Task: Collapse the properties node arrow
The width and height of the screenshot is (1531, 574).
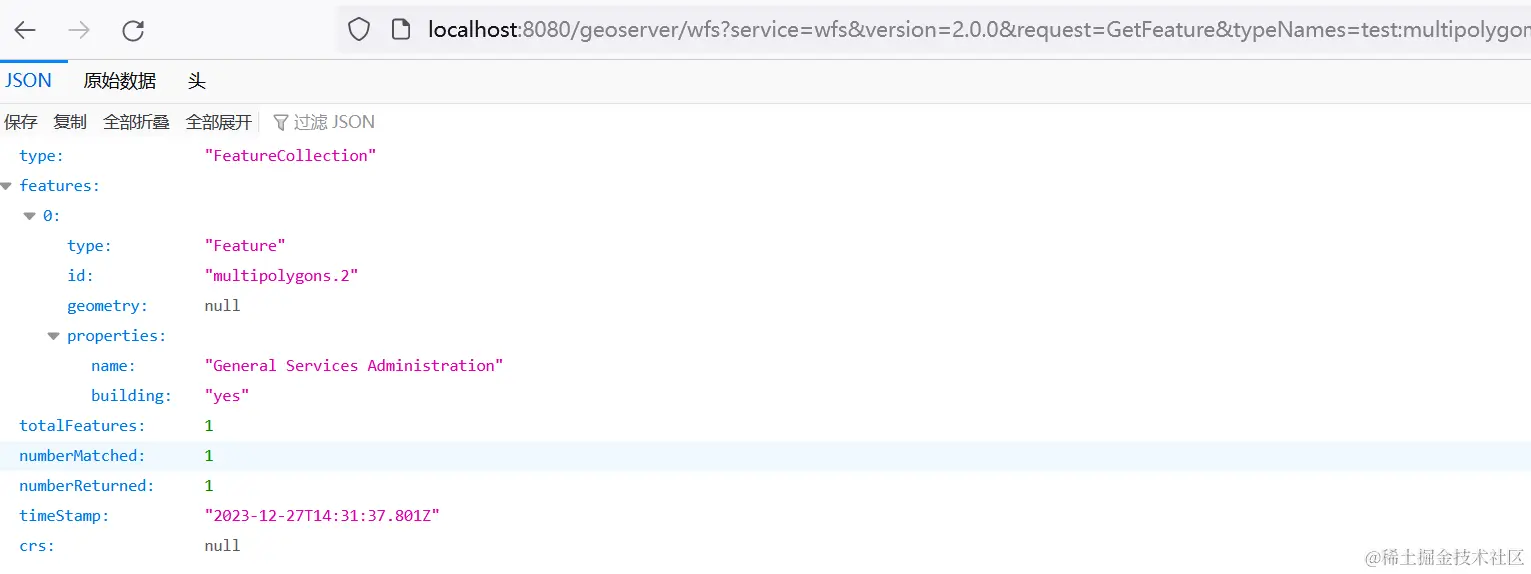Action: [x=54, y=336]
